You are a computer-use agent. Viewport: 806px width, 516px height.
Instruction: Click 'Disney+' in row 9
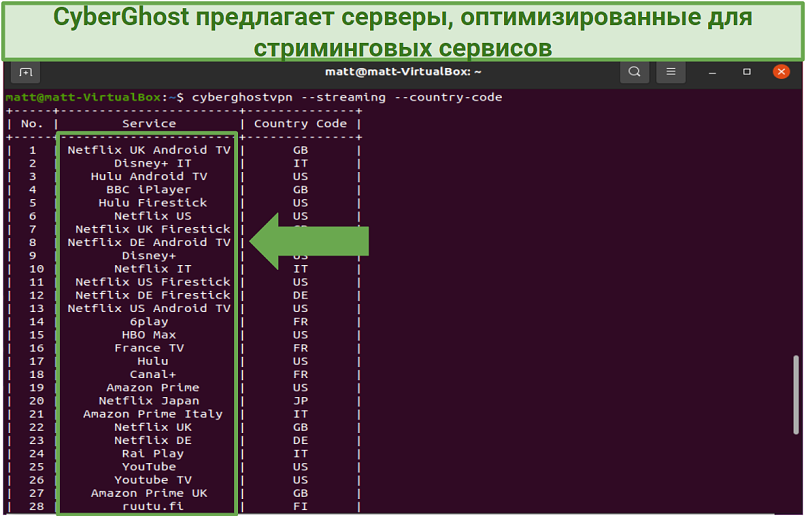[x=149, y=255]
